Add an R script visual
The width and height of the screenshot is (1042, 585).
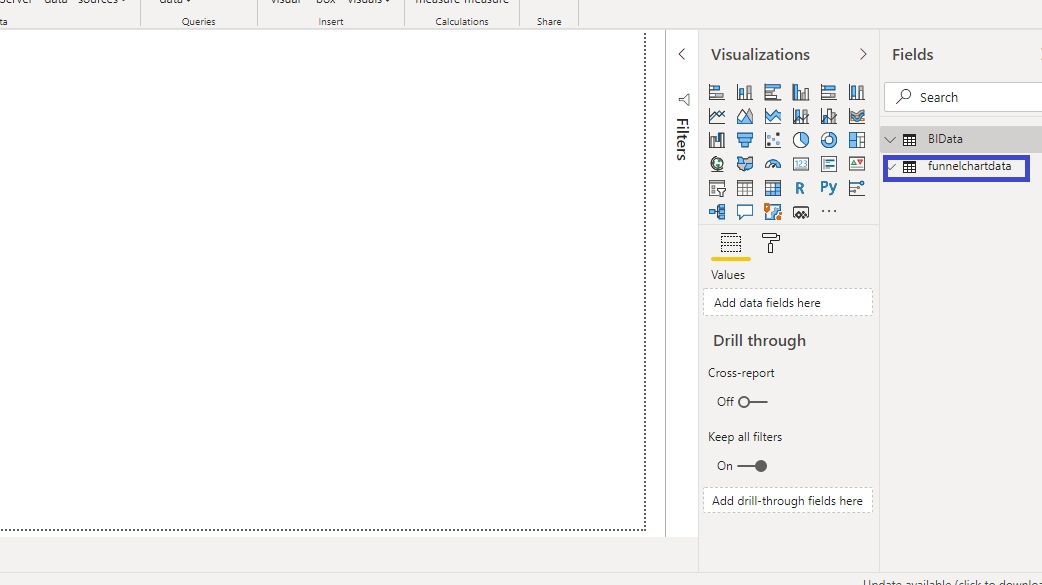[800, 187]
